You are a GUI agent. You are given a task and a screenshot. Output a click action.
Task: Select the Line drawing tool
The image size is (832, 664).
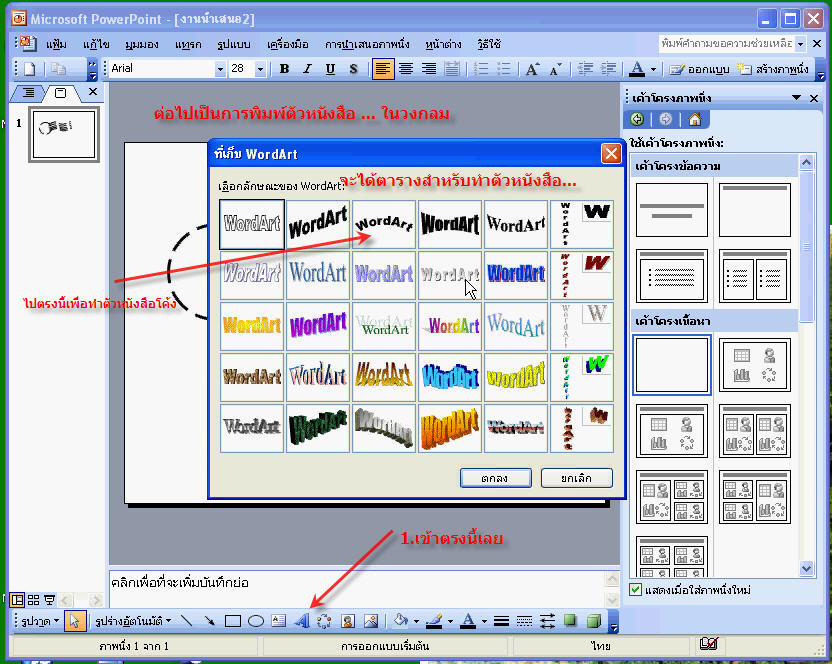click(186, 620)
